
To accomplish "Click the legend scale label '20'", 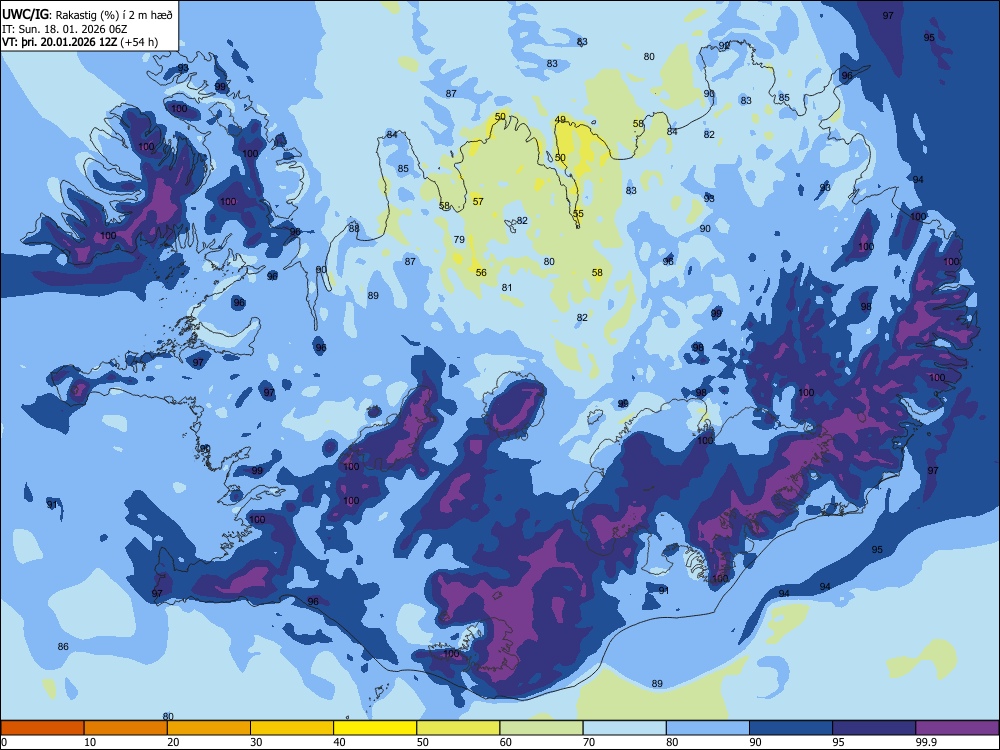I will click(x=173, y=742).
